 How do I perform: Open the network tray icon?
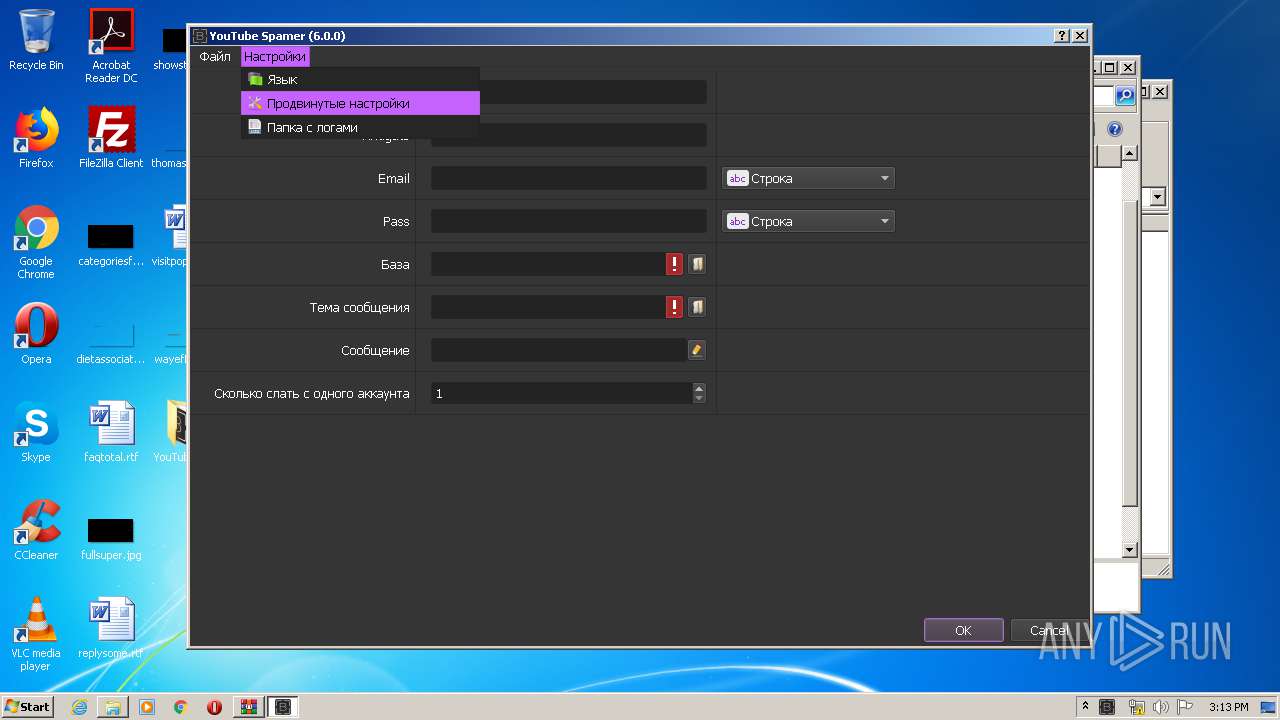1136,707
